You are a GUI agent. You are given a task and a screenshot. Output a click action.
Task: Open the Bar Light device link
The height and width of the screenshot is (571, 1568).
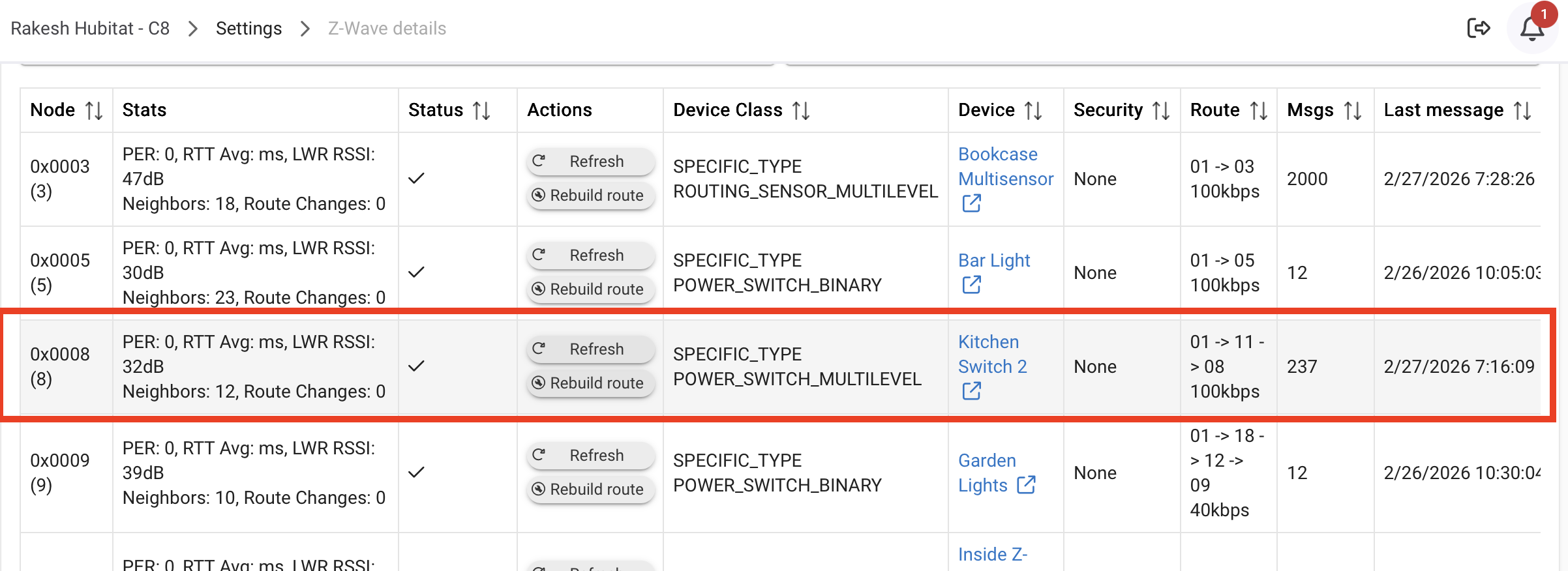[x=993, y=260]
